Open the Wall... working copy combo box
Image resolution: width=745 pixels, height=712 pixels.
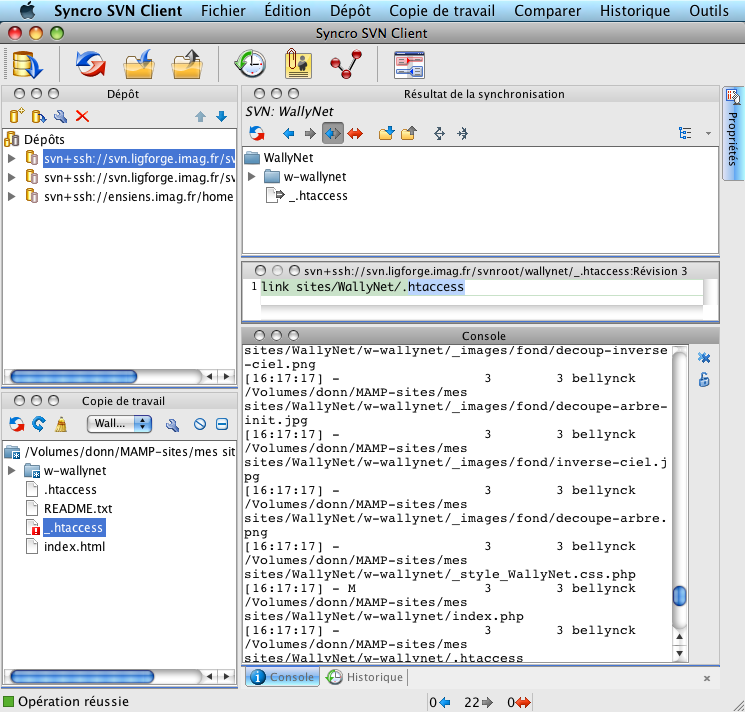[x=119, y=424]
